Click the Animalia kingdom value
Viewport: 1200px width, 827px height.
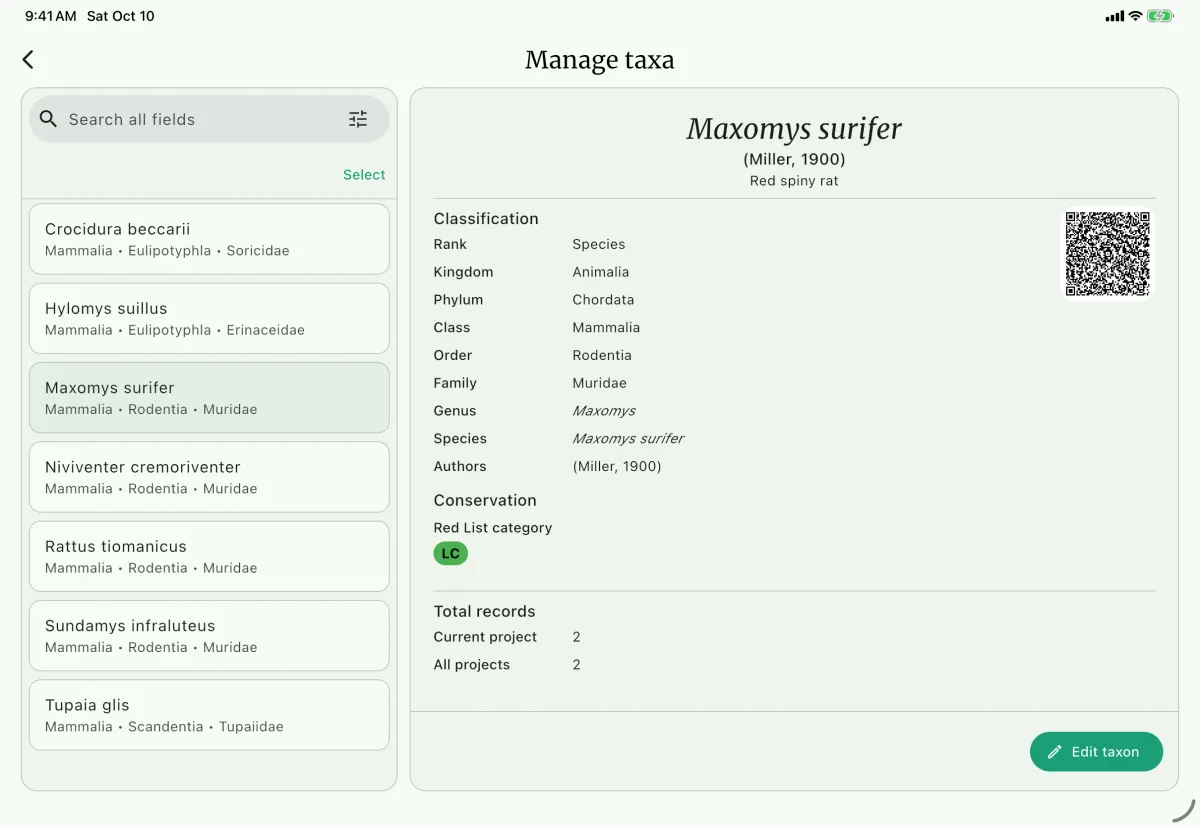pyautogui.click(x=601, y=272)
